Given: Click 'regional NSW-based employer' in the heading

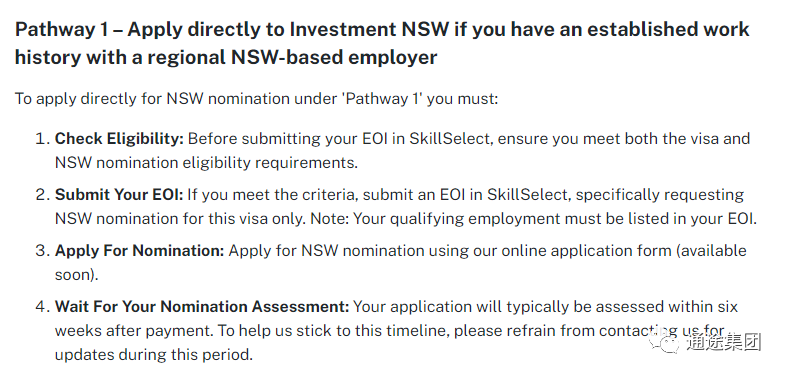Looking at the screenshot, I should click(292, 57).
